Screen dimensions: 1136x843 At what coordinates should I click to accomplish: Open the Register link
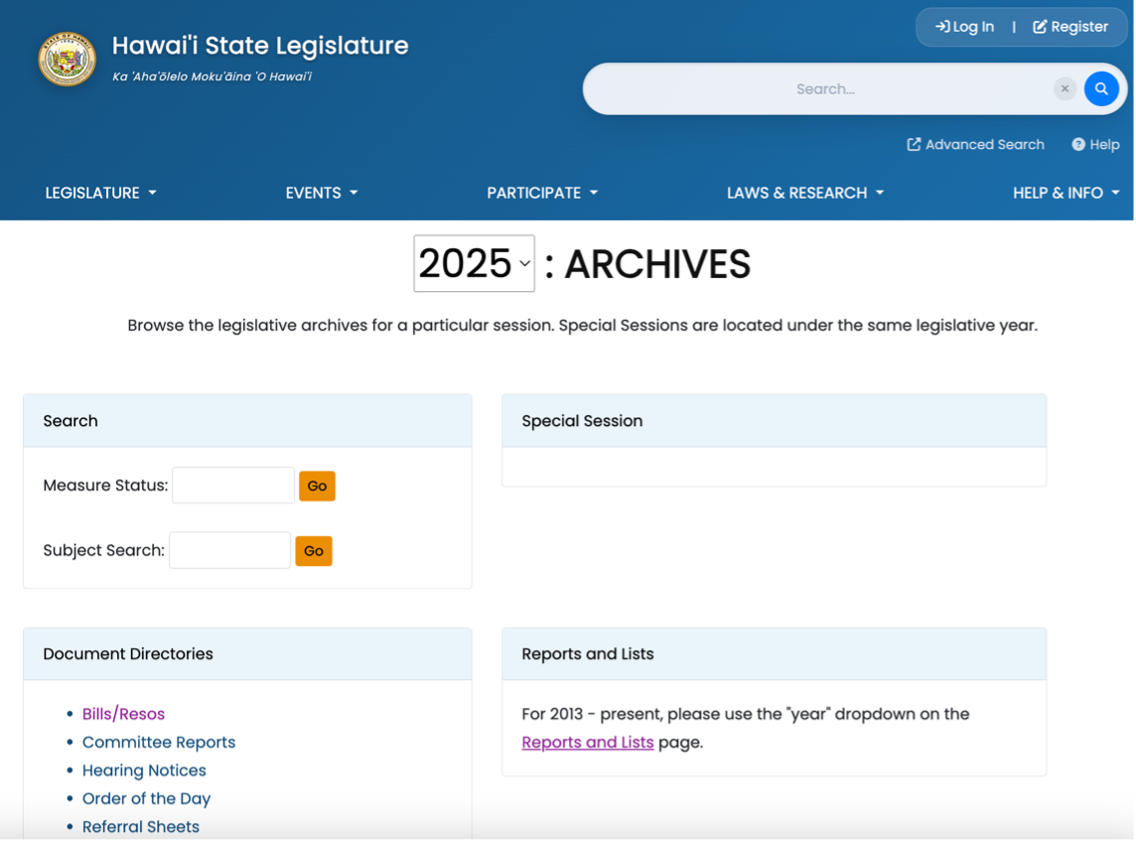click(1070, 27)
